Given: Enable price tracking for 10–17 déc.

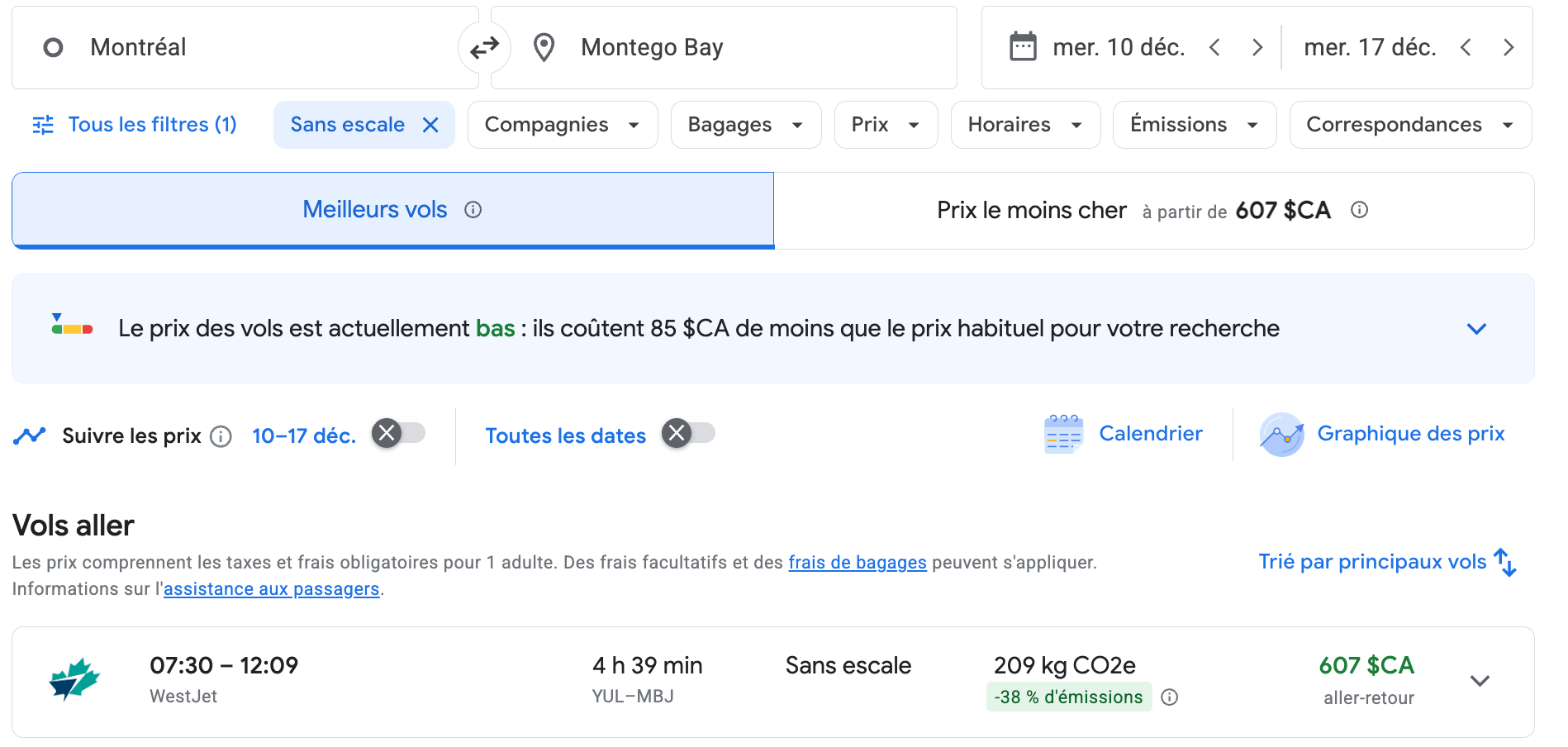Looking at the screenshot, I should coord(398,433).
